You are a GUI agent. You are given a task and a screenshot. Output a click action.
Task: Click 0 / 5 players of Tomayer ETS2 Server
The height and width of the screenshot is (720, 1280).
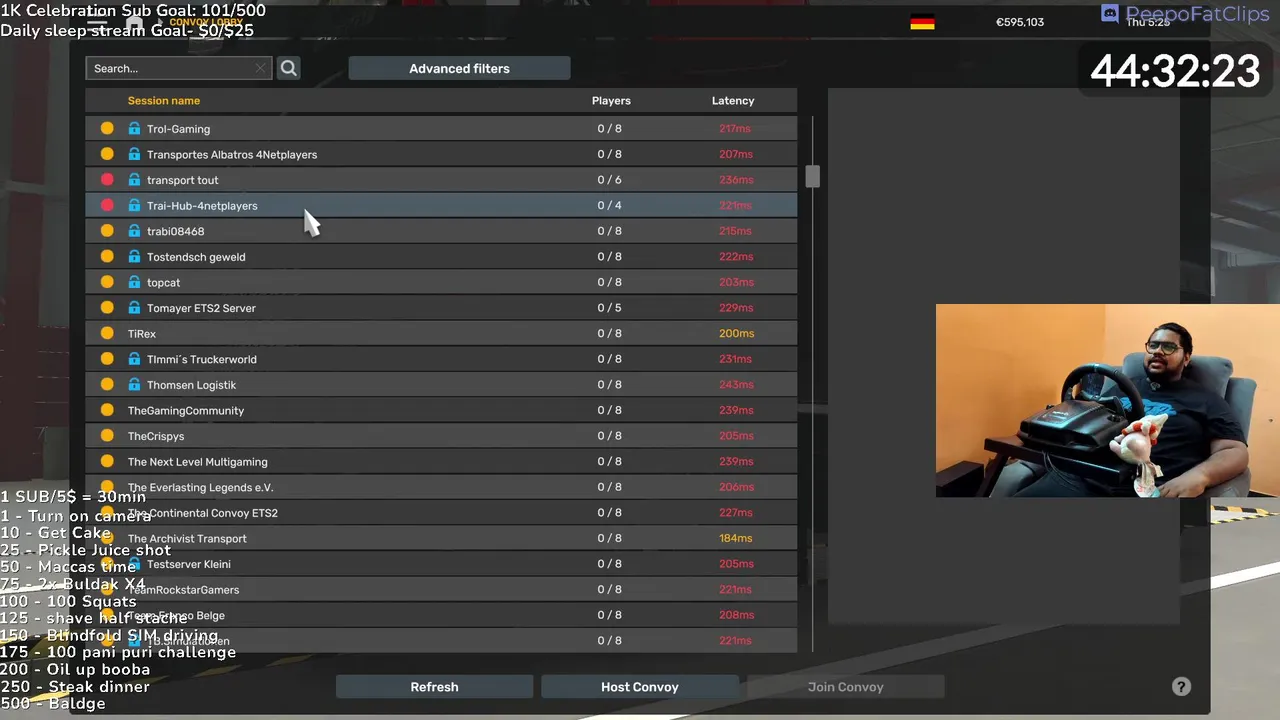(x=609, y=308)
